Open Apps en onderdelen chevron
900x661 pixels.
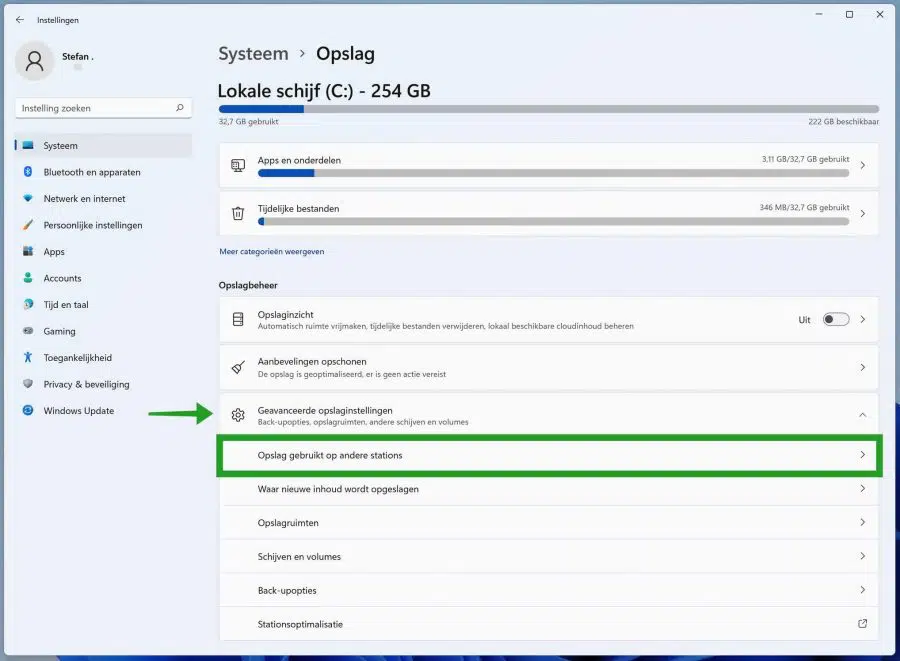coord(863,165)
